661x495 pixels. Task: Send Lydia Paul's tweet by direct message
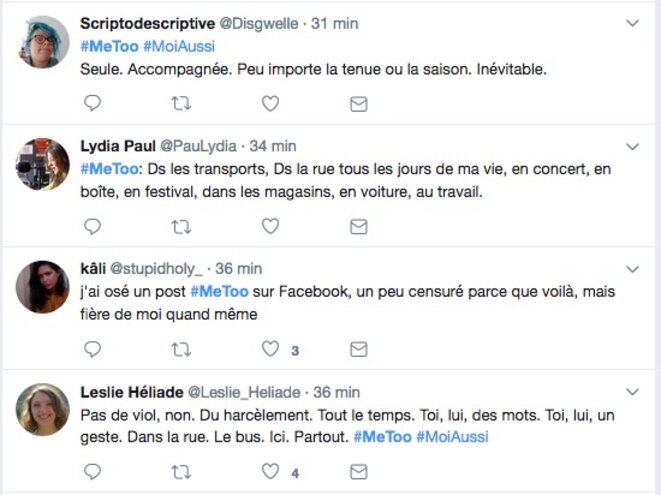click(x=358, y=226)
